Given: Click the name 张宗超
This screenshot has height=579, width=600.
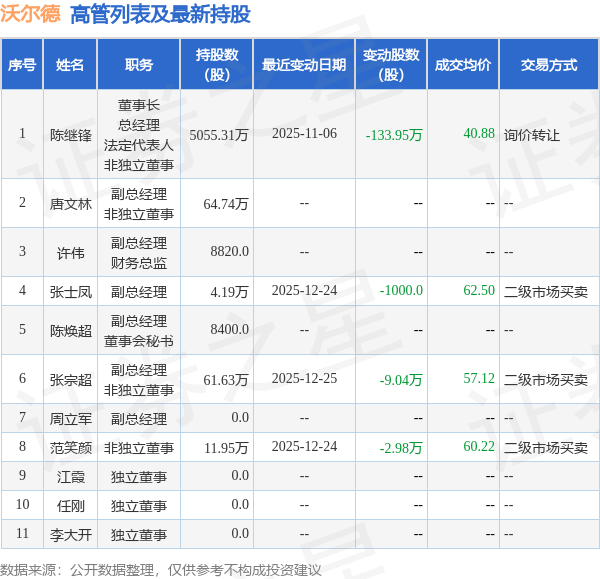Looking at the screenshot, I should tap(71, 380).
